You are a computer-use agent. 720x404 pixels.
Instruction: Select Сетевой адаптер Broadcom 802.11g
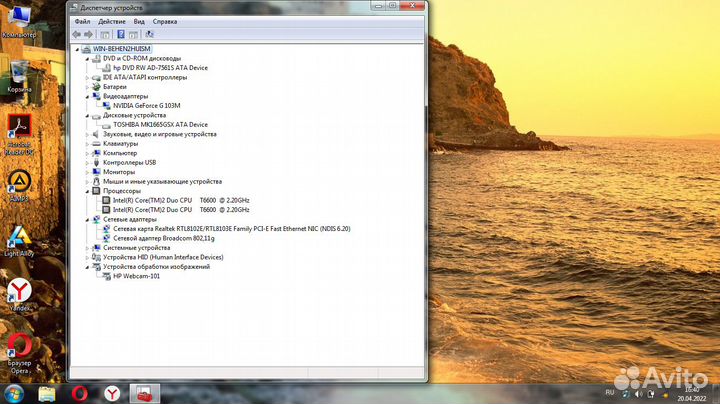164,238
